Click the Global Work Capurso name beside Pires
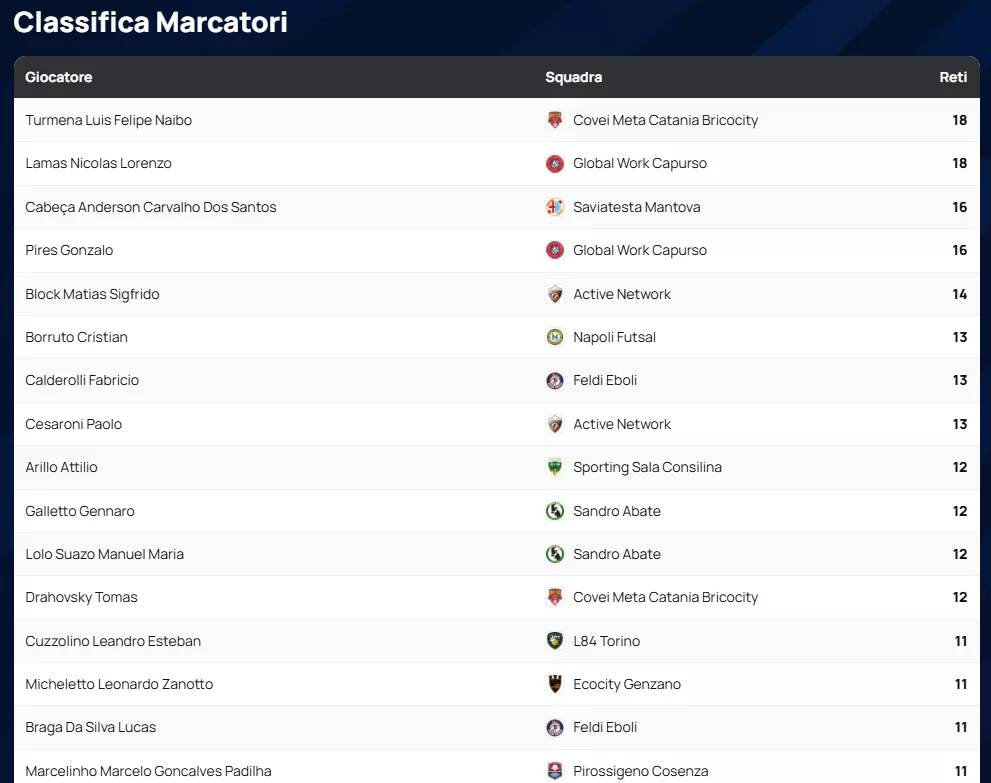The height and width of the screenshot is (783, 991). (639, 250)
